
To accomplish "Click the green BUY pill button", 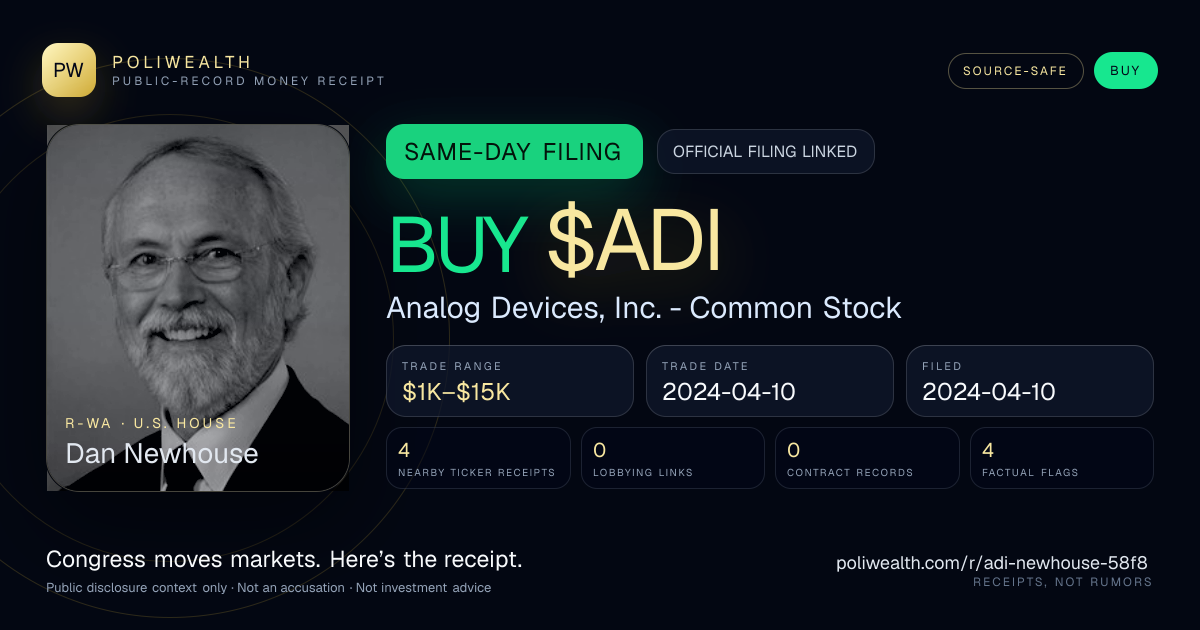I will click(x=1125, y=71).
